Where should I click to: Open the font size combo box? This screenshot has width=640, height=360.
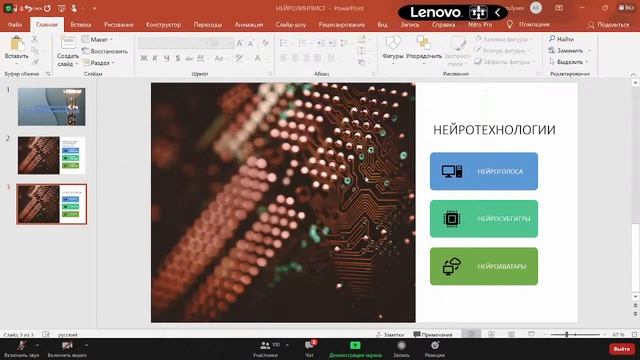[222, 44]
